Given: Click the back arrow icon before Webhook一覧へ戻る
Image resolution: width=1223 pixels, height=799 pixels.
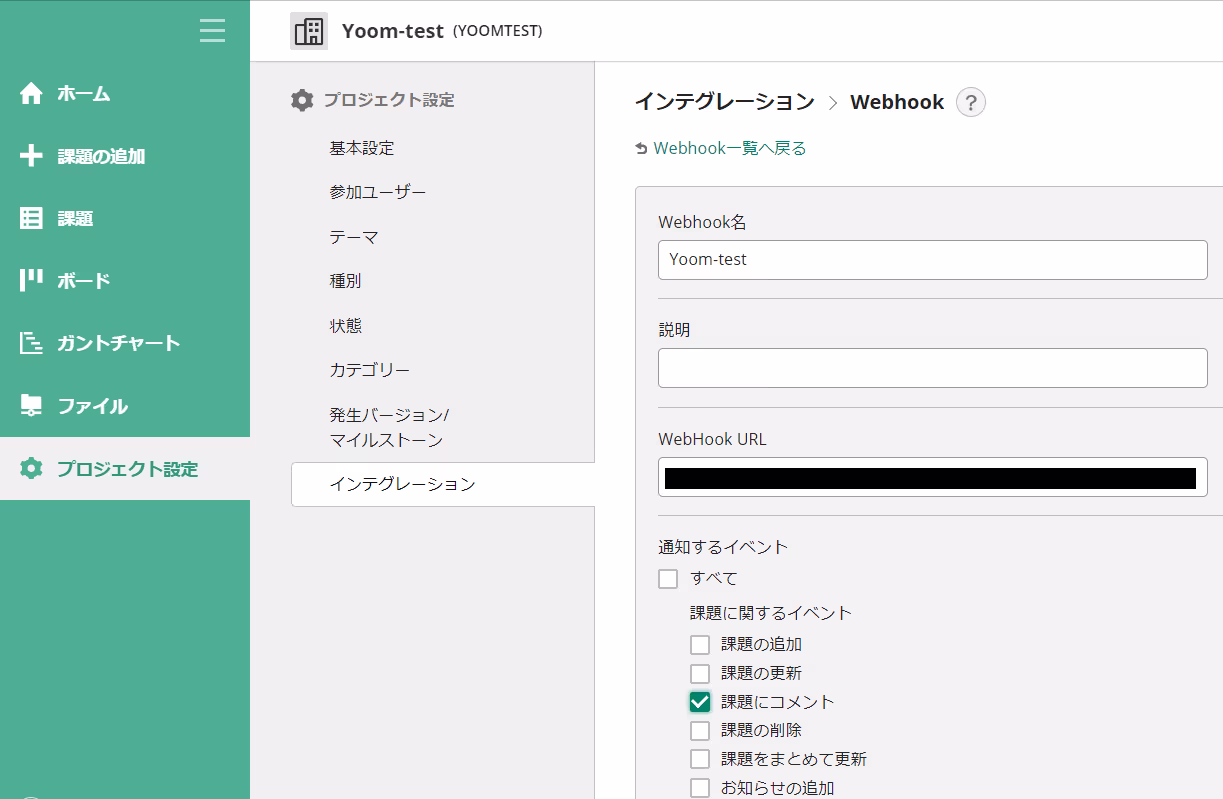Looking at the screenshot, I should (x=641, y=149).
